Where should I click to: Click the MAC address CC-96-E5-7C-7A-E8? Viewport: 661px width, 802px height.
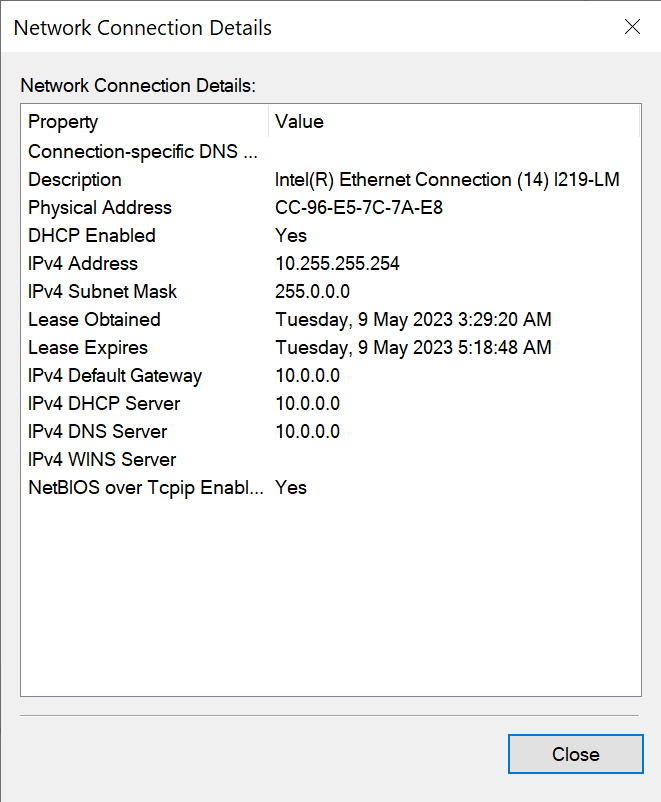359,208
